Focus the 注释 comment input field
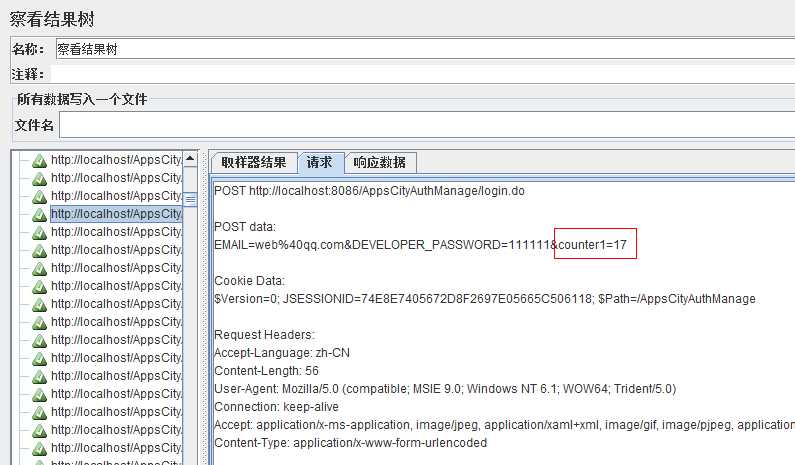 tap(422, 74)
